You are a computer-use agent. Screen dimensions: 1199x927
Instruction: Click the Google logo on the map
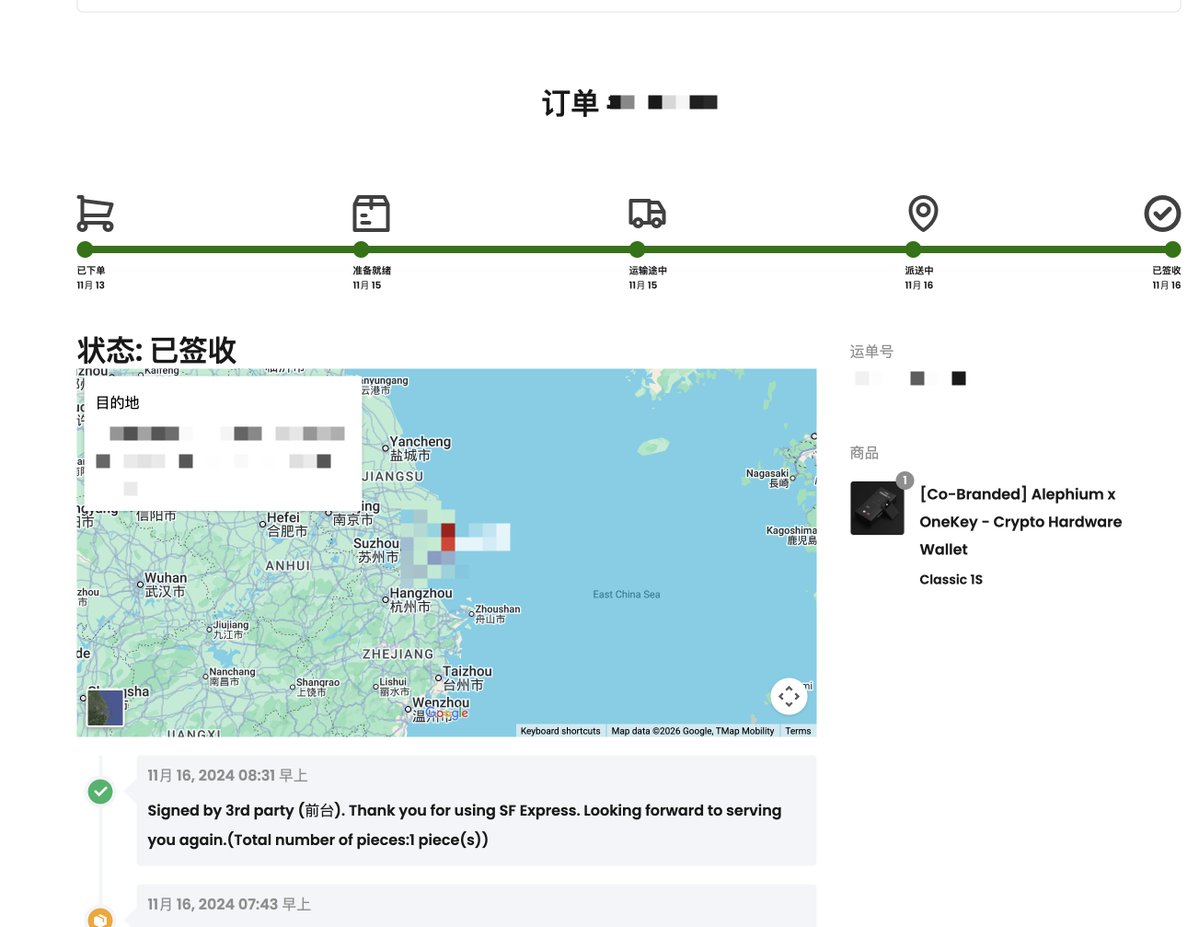[x=447, y=713]
